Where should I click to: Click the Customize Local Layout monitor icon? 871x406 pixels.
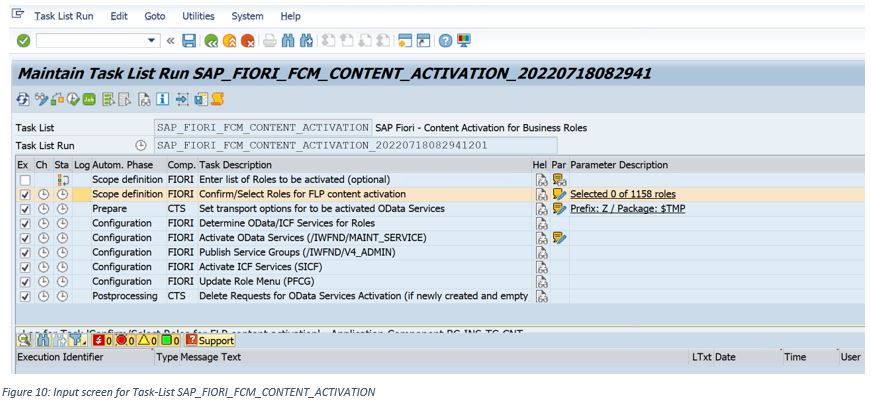(x=463, y=41)
